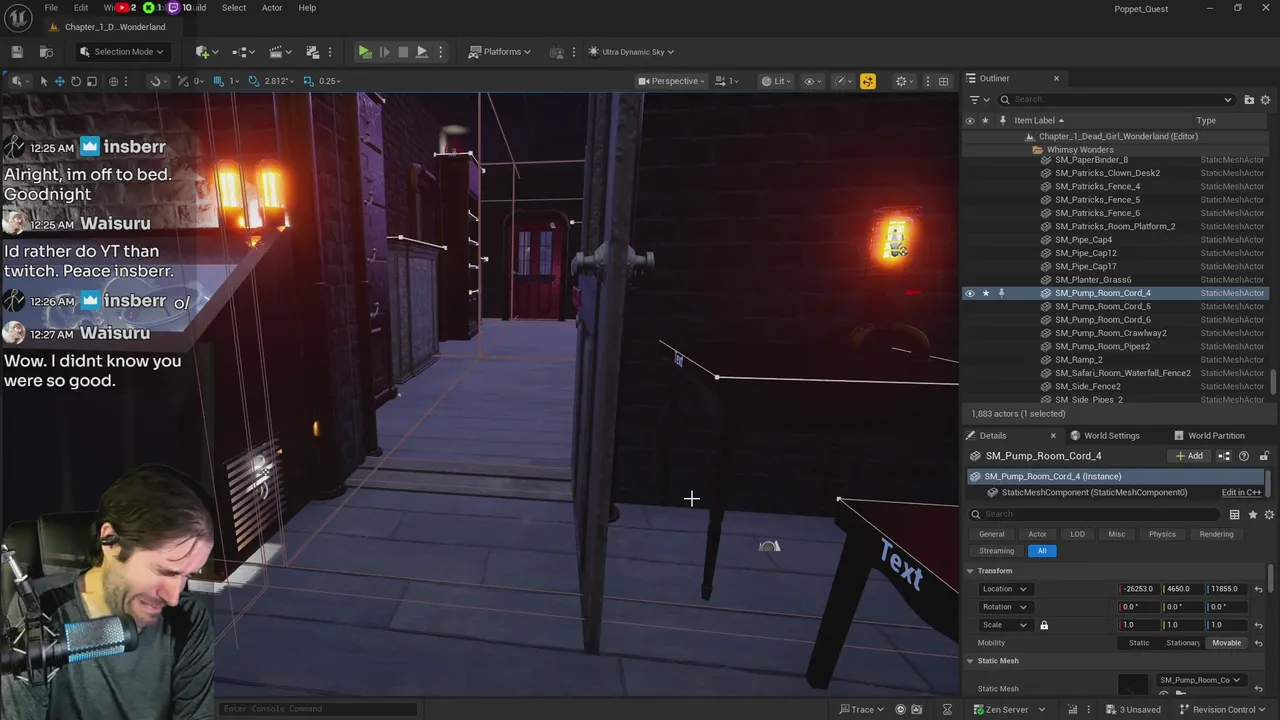This screenshot has width=1280, height=720.
Task: Click the Outliner search field
Action: point(1116,100)
